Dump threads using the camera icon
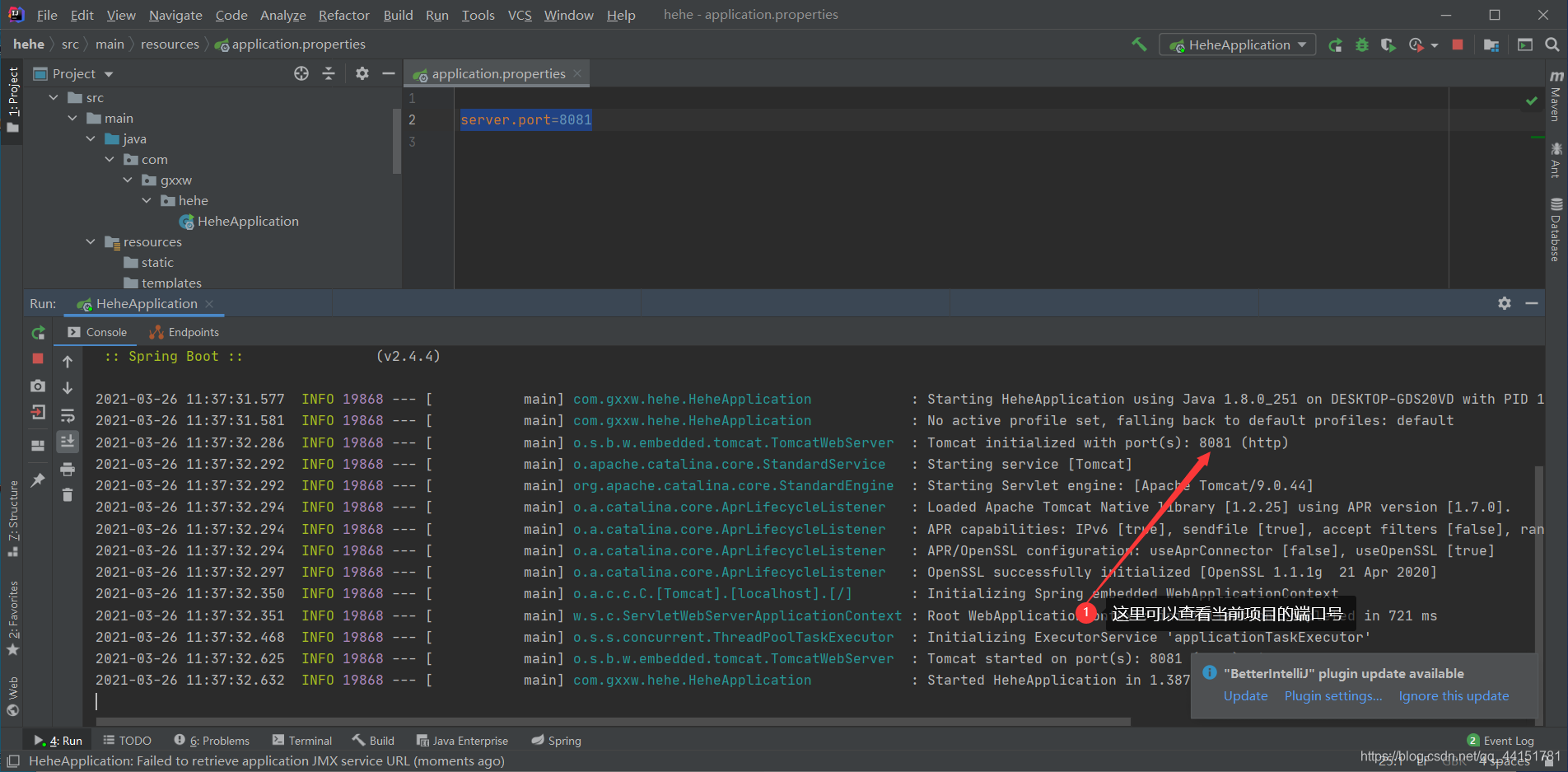Image resolution: width=1568 pixels, height=772 pixels. (x=38, y=386)
